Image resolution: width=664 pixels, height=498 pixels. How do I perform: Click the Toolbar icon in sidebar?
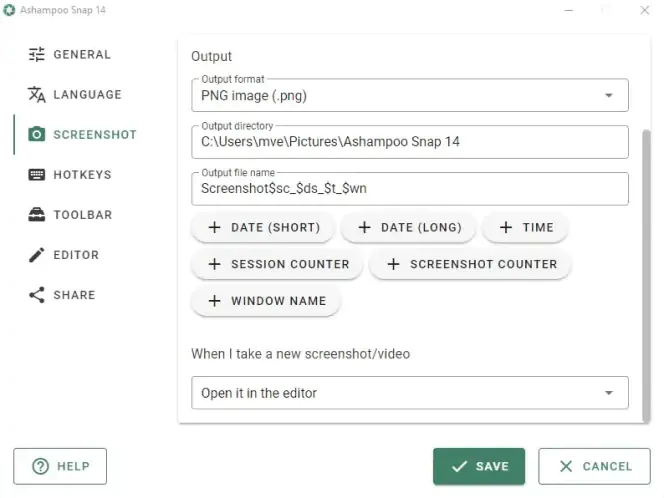pyautogui.click(x=37, y=215)
